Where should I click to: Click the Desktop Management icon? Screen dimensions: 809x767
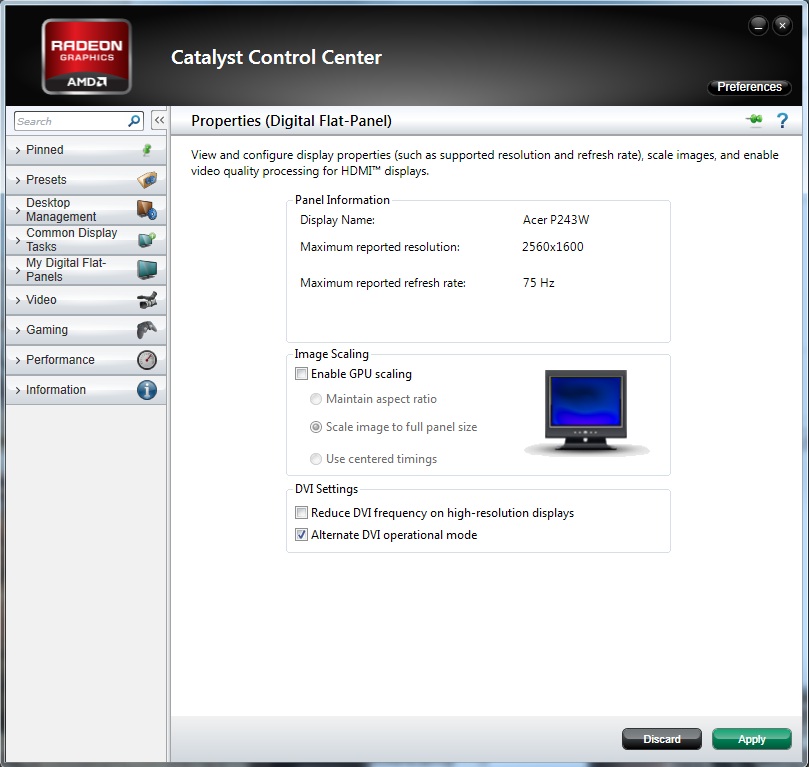point(147,209)
